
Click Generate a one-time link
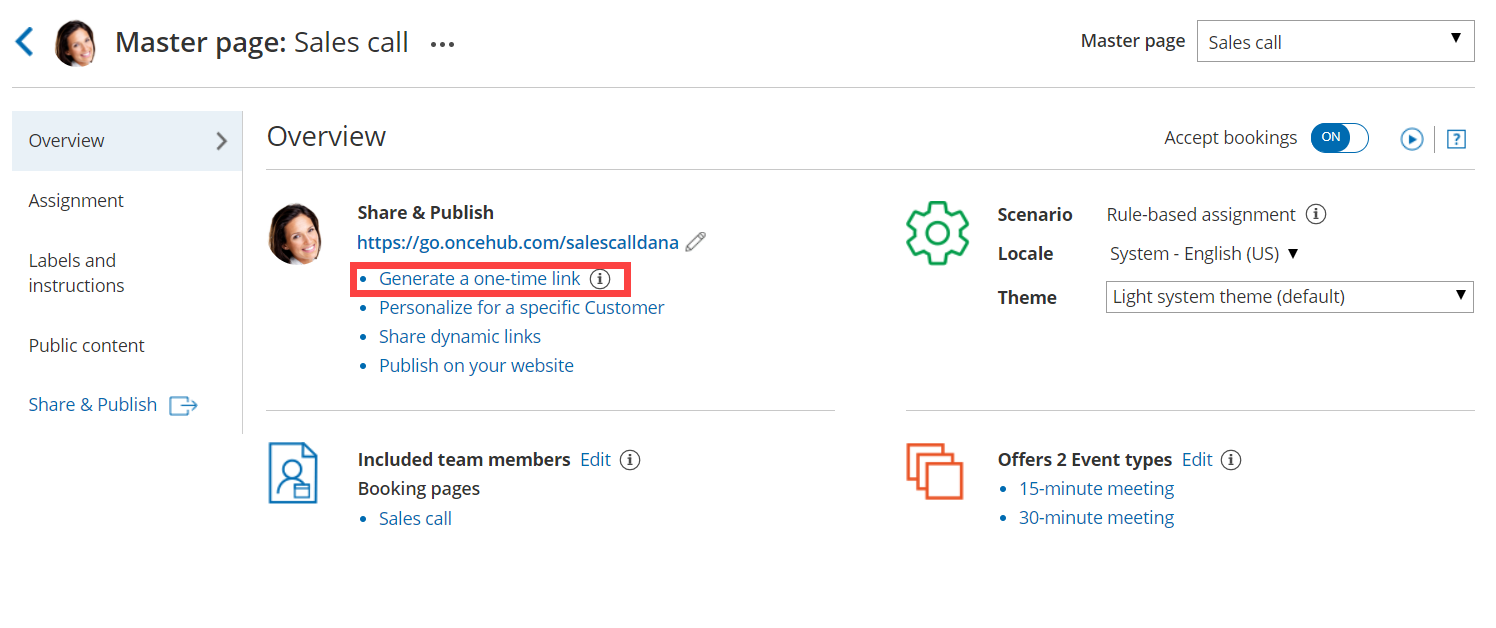pyautogui.click(x=479, y=279)
